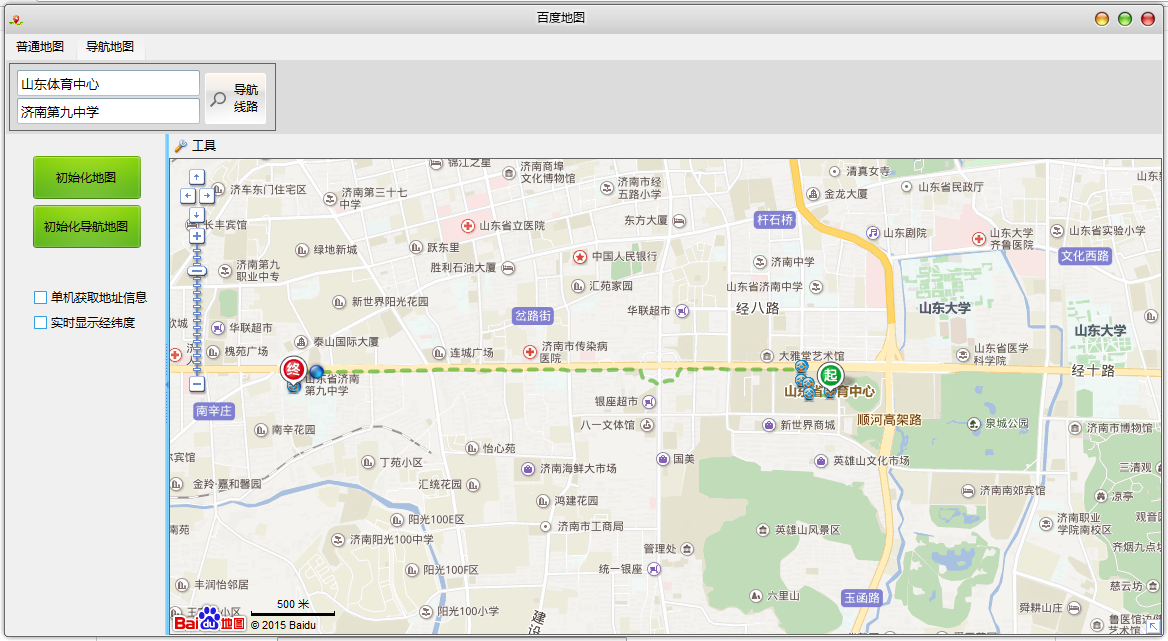Click the green 起 start marker

[x=830, y=376]
